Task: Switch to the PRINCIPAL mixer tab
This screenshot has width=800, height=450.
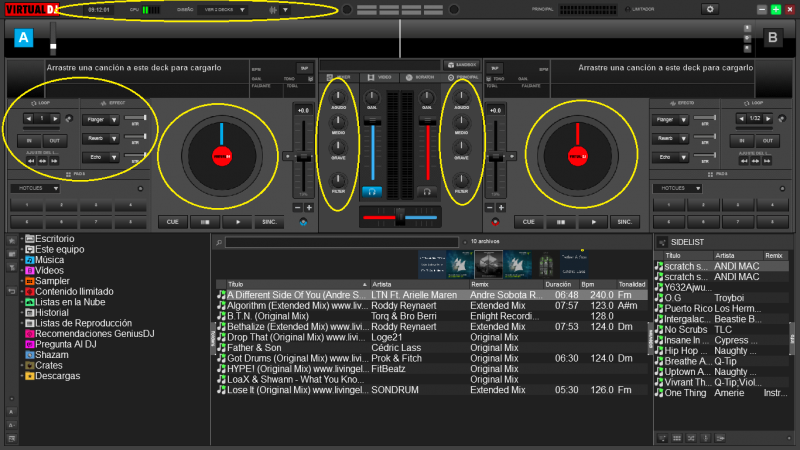Action: 462,78
